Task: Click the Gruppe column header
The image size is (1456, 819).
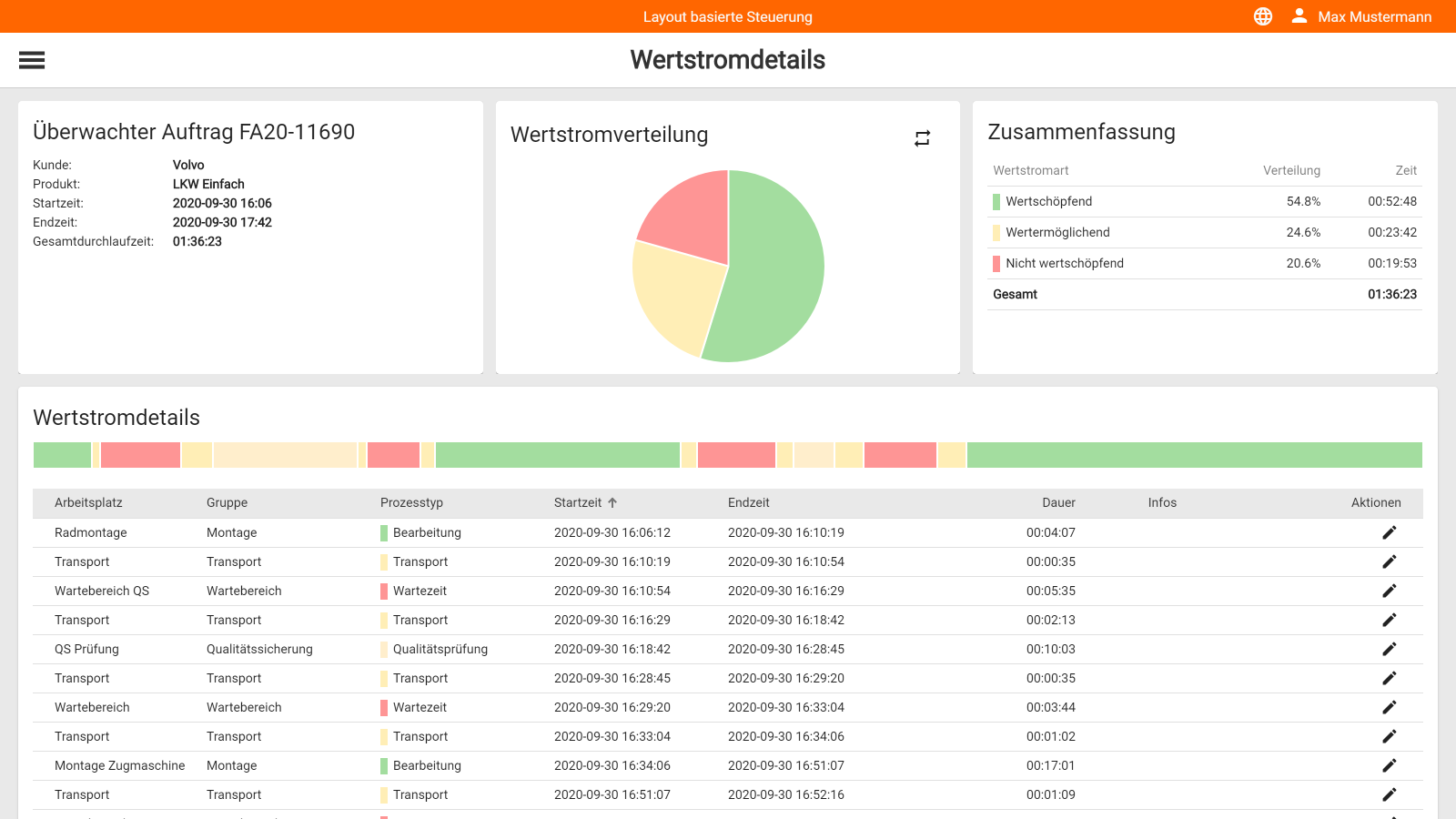Action: pyautogui.click(x=227, y=502)
